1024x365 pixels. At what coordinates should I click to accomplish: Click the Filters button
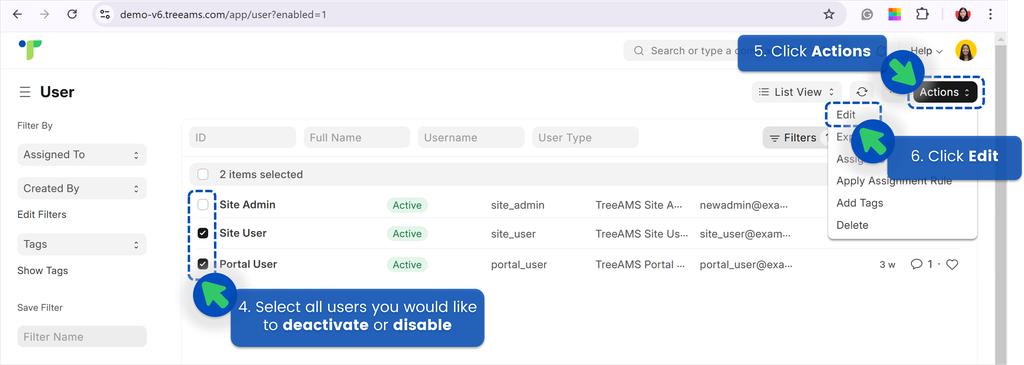pos(793,138)
